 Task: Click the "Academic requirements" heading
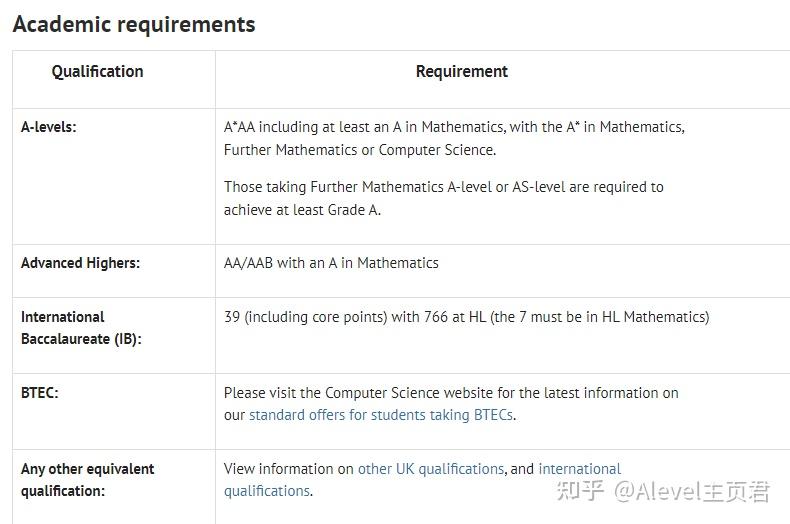(x=134, y=24)
